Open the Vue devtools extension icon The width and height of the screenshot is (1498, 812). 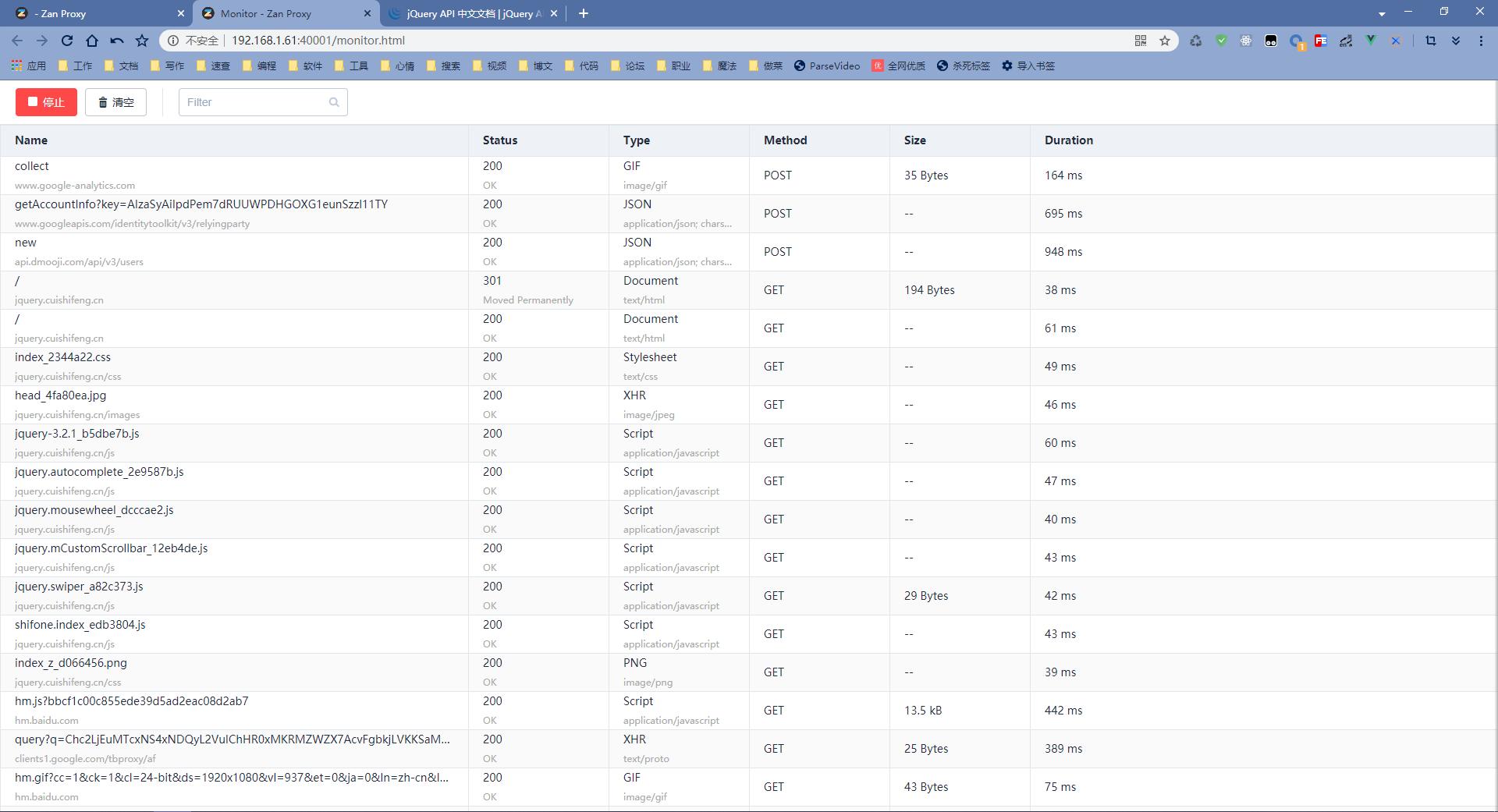[1371, 41]
